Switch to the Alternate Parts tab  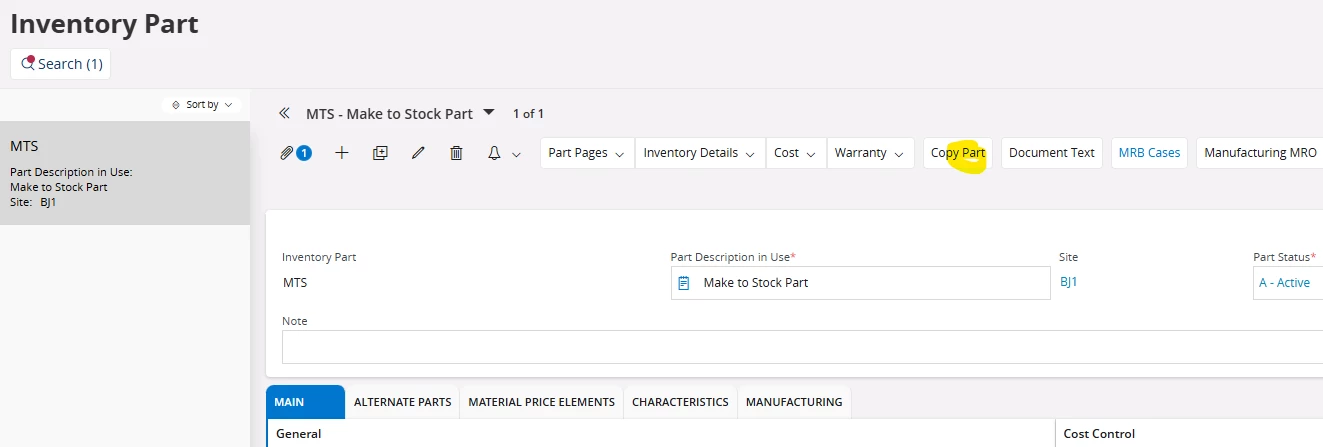tap(402, 402)
